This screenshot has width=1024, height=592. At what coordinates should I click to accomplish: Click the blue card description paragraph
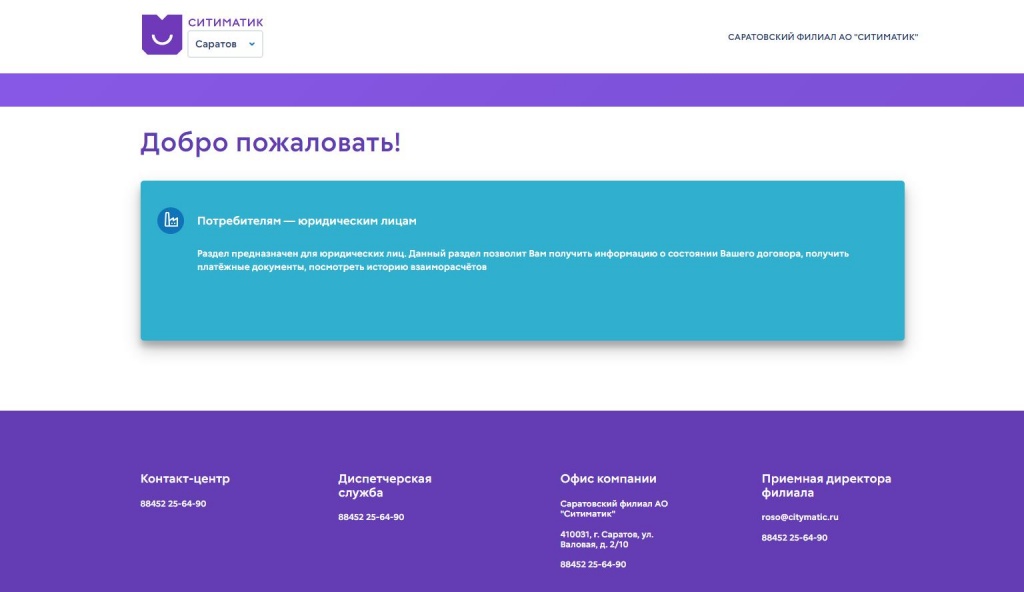[522, 260]
